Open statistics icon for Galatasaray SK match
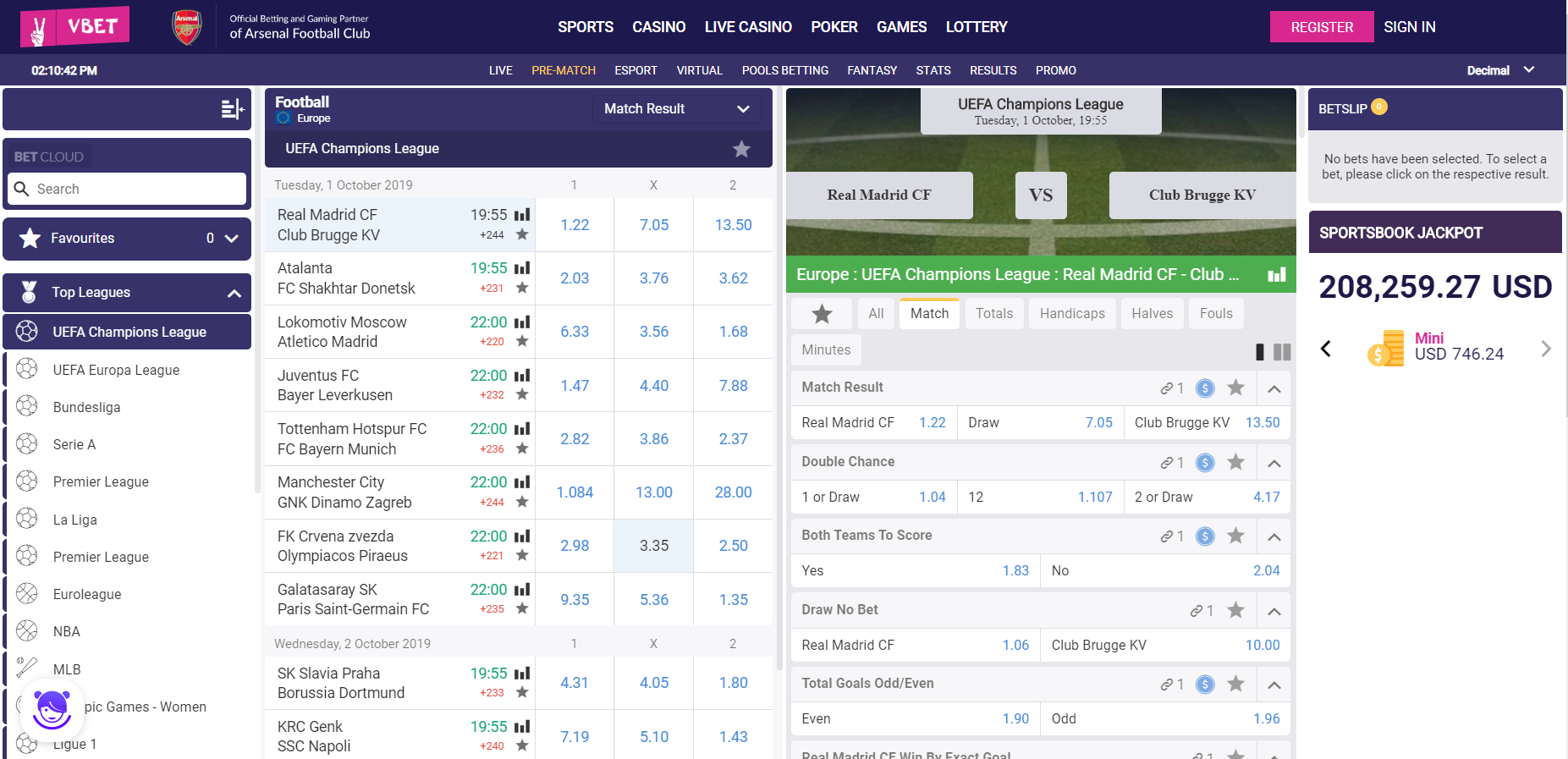 tap(522, 590)
